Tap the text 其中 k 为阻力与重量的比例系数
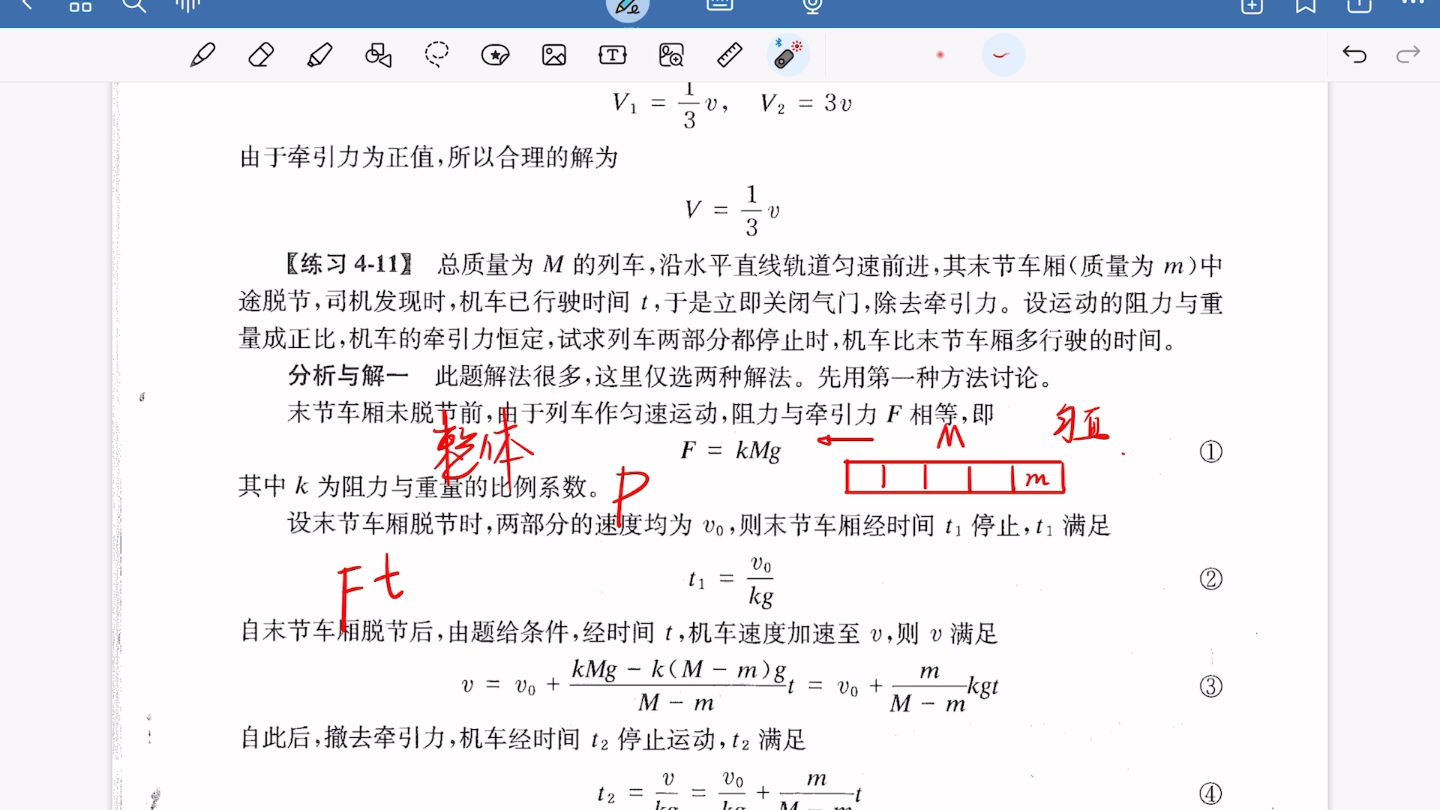 pos(420,487)
